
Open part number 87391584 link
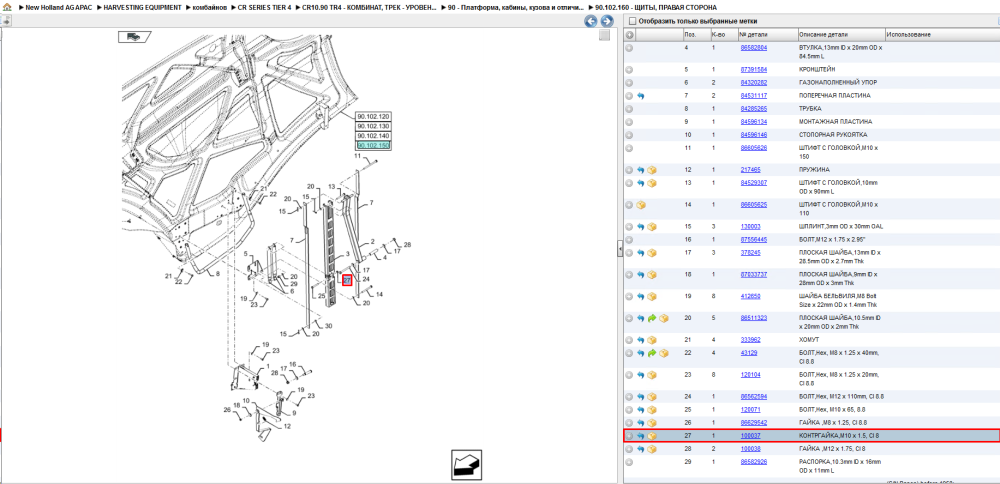click(x=754, y=70)
